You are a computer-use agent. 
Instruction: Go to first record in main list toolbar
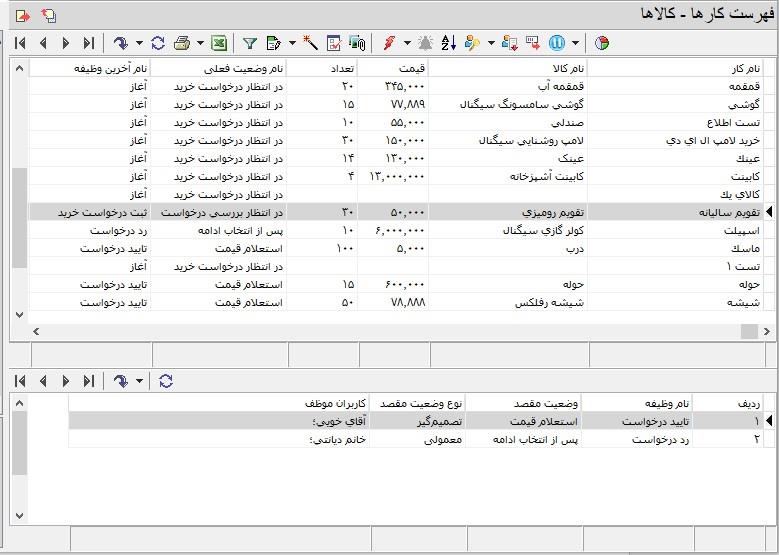click(x=20, y=43)
